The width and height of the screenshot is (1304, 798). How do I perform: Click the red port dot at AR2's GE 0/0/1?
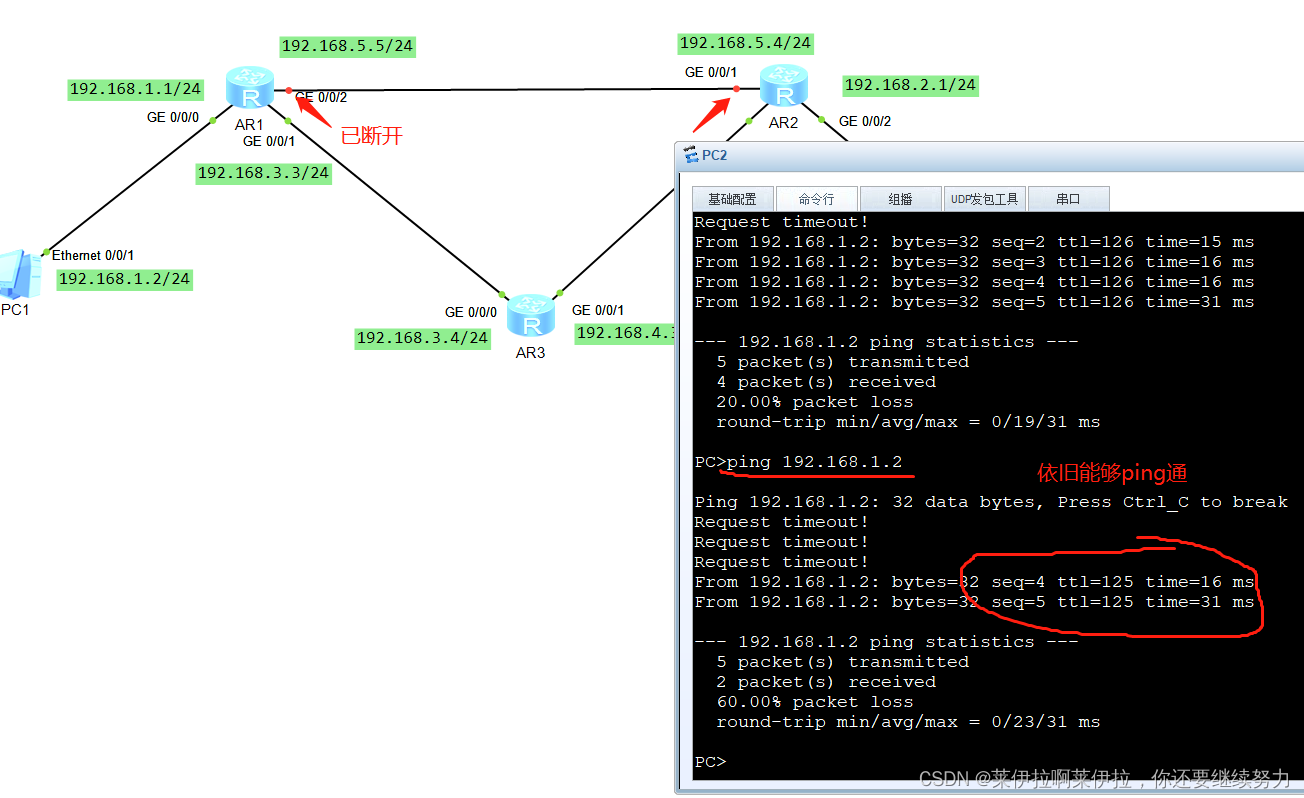pos(737,89)
